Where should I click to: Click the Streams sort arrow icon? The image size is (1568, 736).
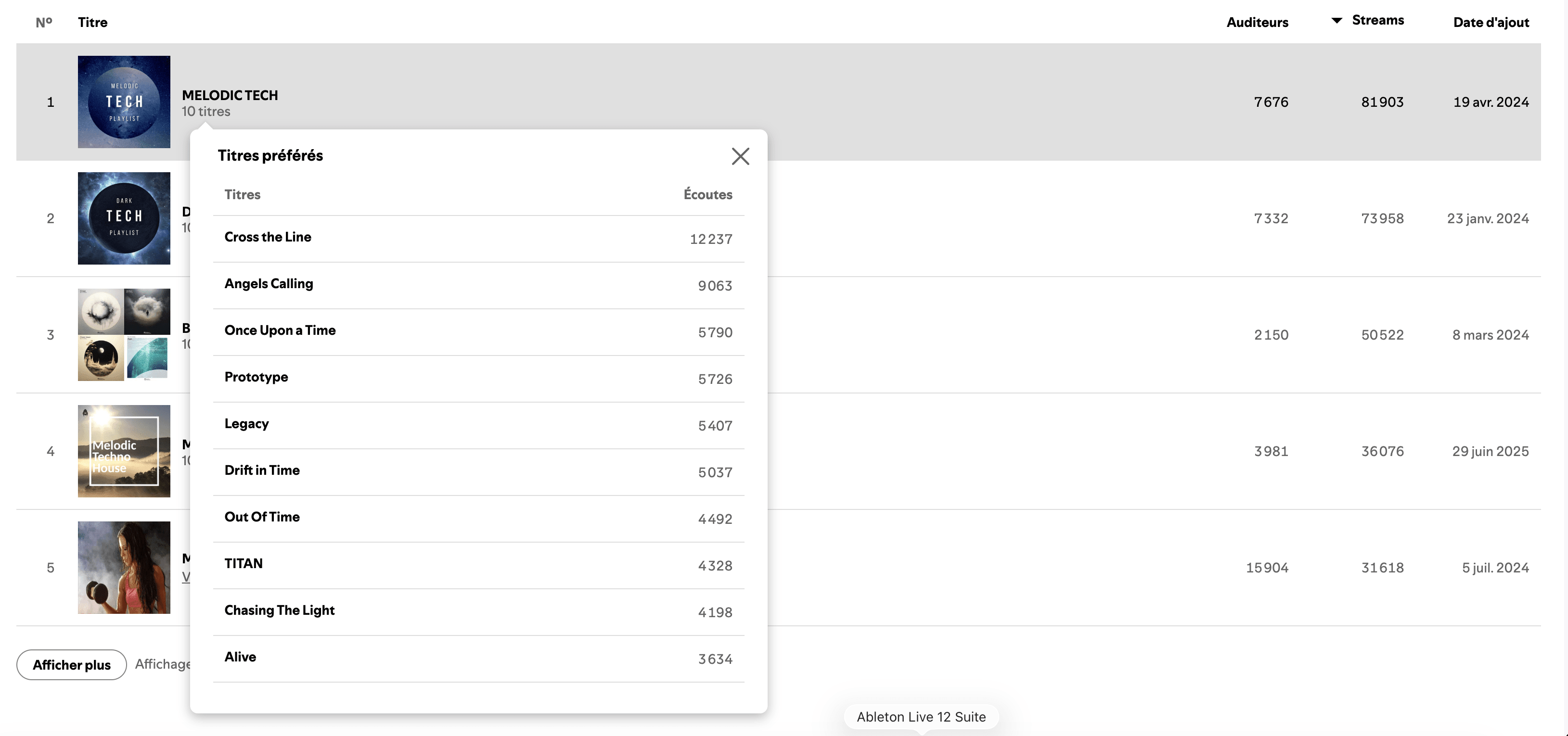pos(1337,21)
